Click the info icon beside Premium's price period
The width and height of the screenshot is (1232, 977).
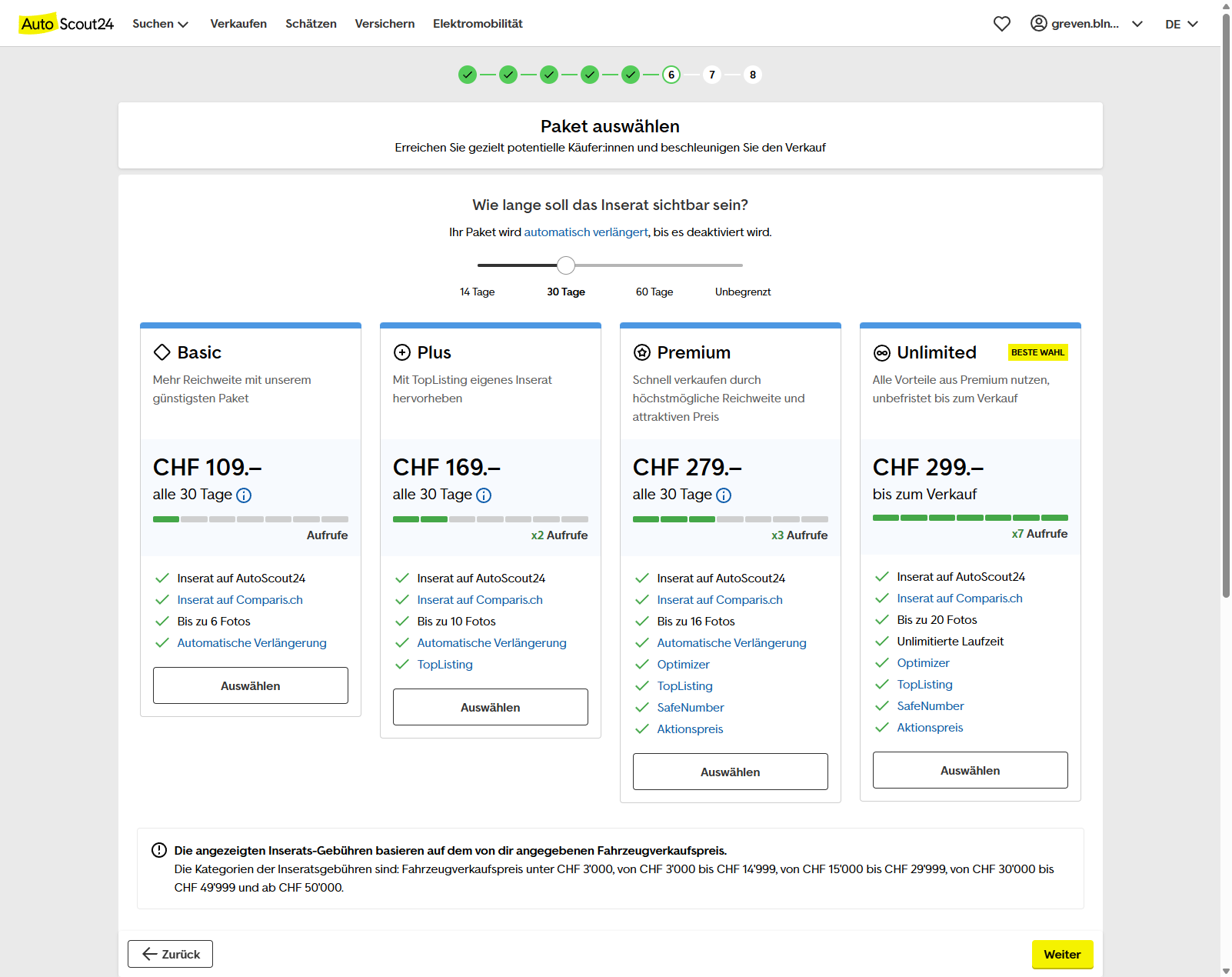click(724, 495)
